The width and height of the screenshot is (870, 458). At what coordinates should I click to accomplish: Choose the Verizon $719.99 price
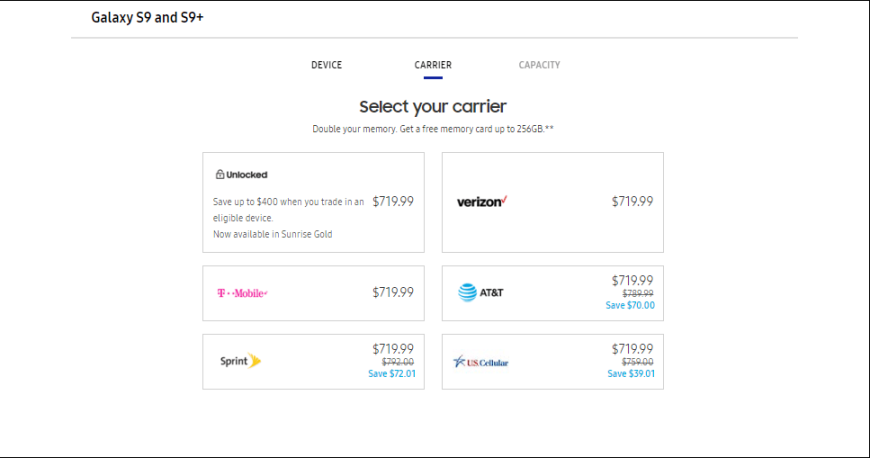click(633, 202)
